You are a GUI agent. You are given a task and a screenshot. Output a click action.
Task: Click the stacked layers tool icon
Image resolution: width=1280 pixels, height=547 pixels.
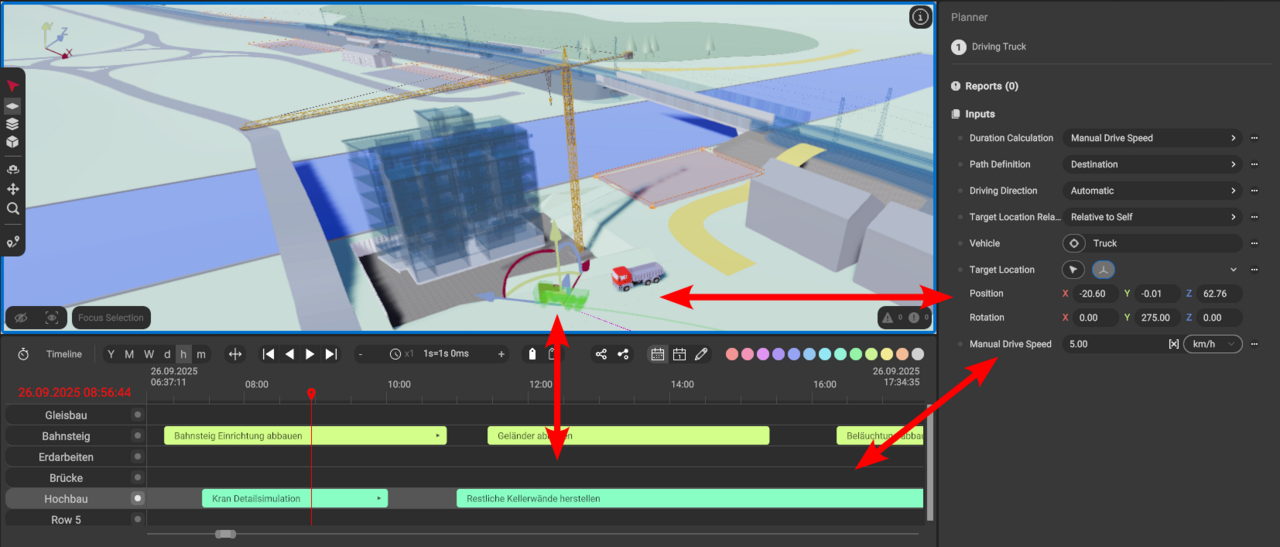[13, 124]
